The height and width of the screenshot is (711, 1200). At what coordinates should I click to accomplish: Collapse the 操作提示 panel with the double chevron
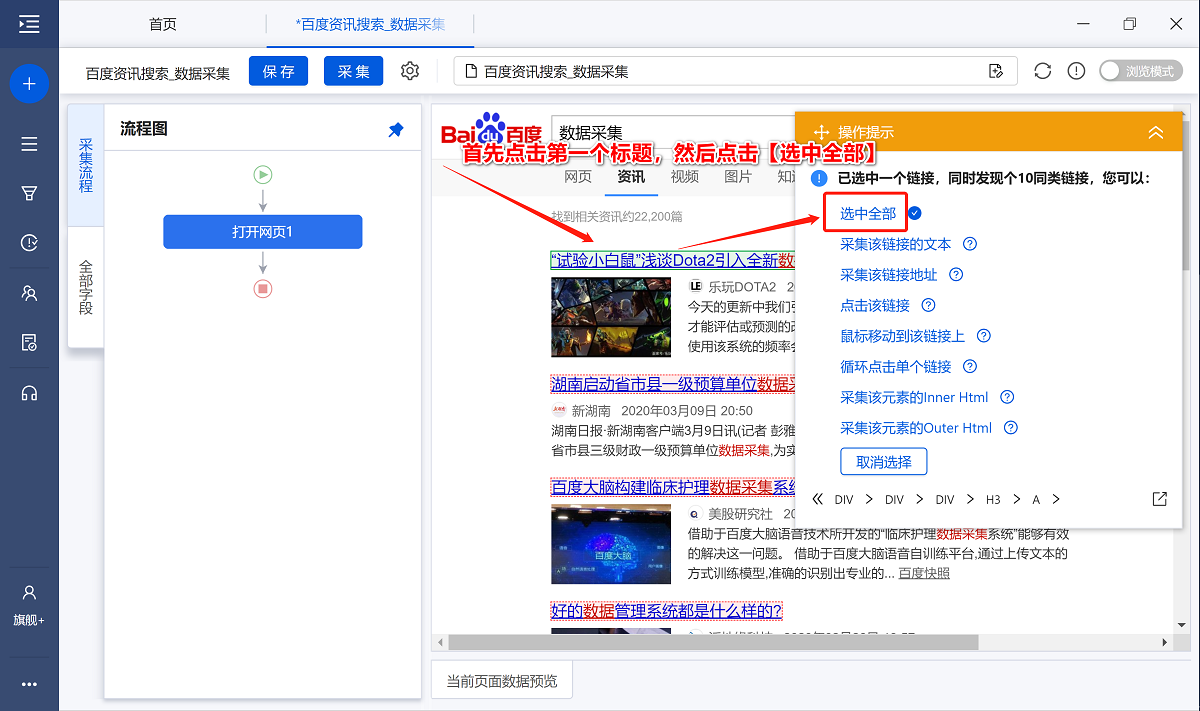tap(1156, 132)
